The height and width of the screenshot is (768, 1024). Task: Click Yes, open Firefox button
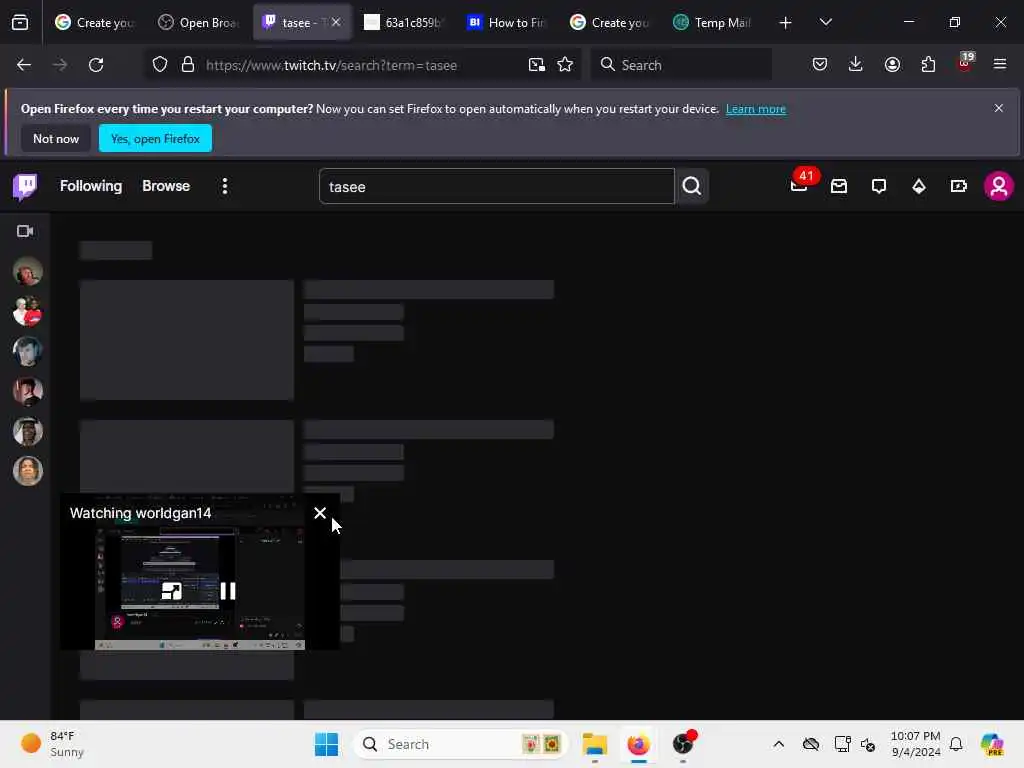coord(155,138)
